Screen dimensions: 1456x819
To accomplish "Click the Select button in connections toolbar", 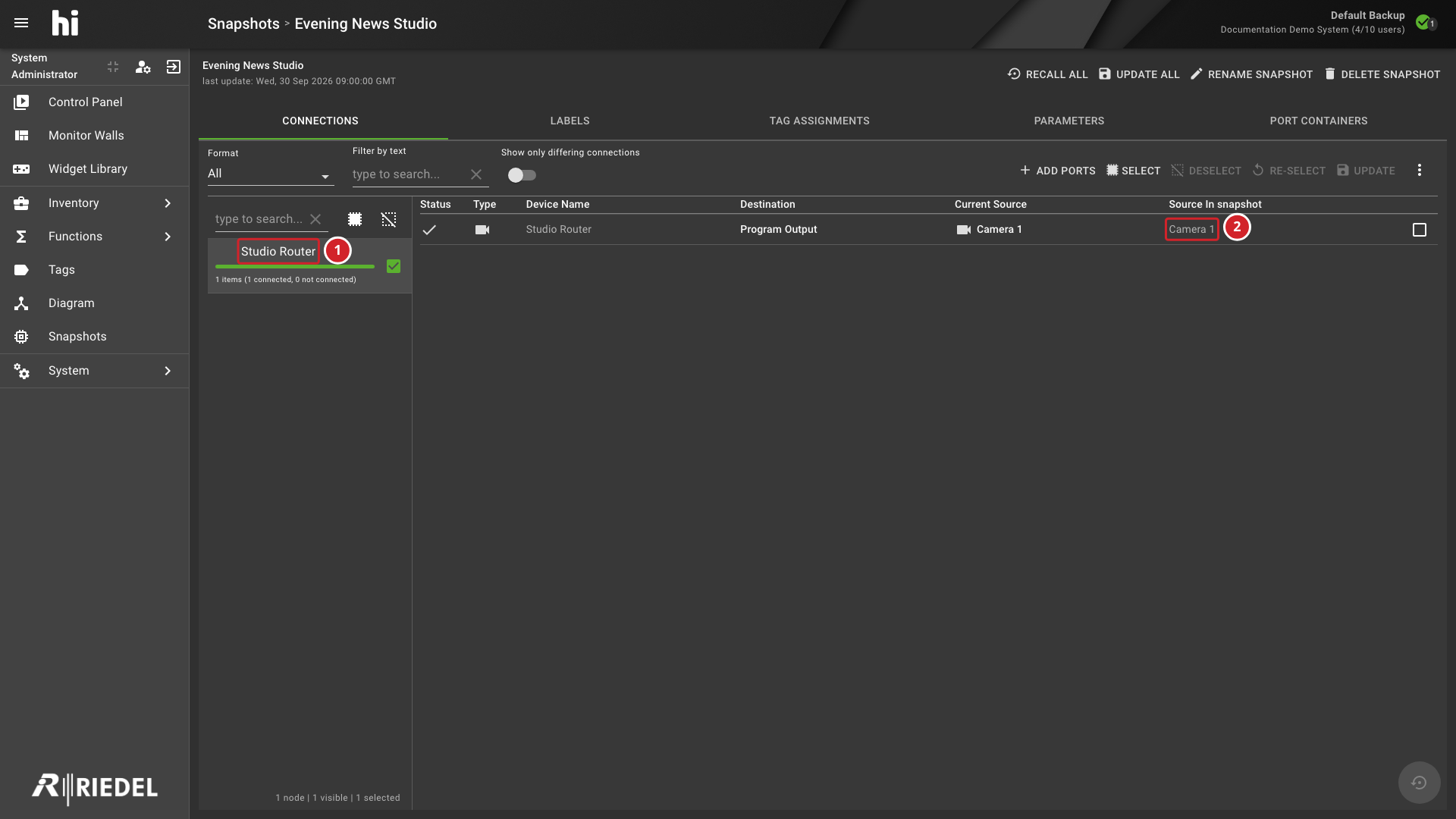I will [x=1133, y=171].
